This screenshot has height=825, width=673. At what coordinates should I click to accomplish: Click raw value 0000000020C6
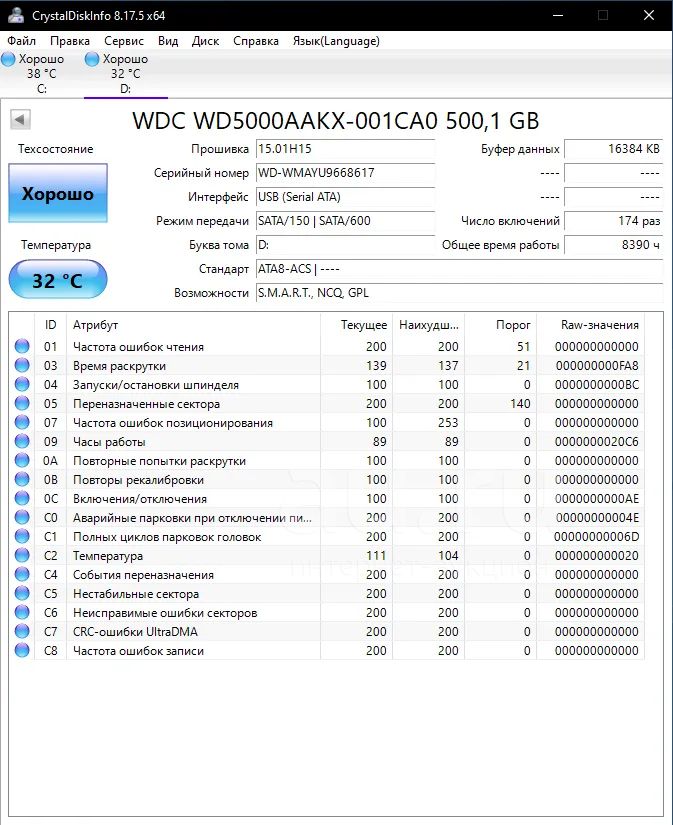(597, 441)
